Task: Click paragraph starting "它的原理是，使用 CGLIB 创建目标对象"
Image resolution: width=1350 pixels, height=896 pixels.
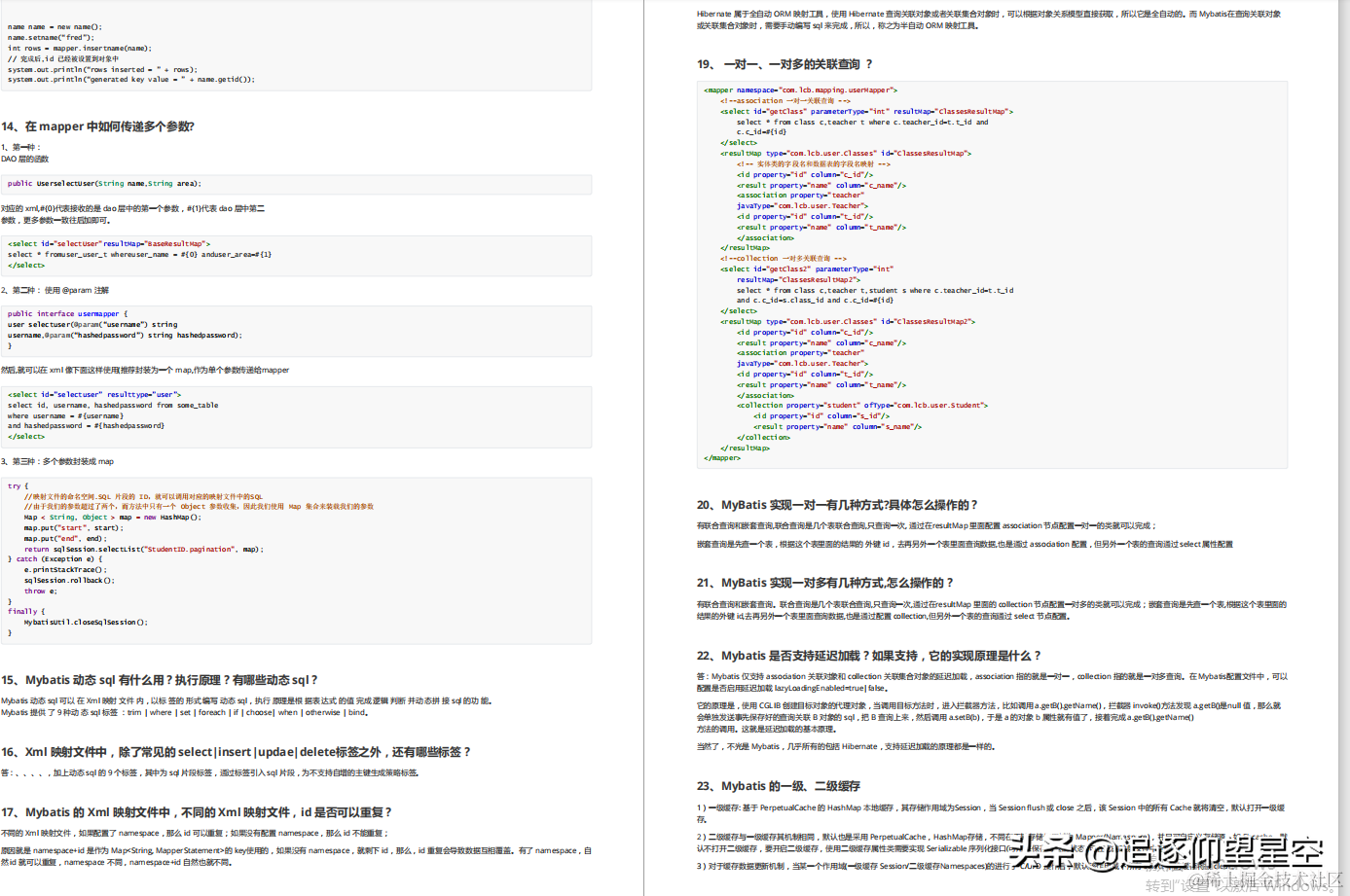Action: (989, 717)
